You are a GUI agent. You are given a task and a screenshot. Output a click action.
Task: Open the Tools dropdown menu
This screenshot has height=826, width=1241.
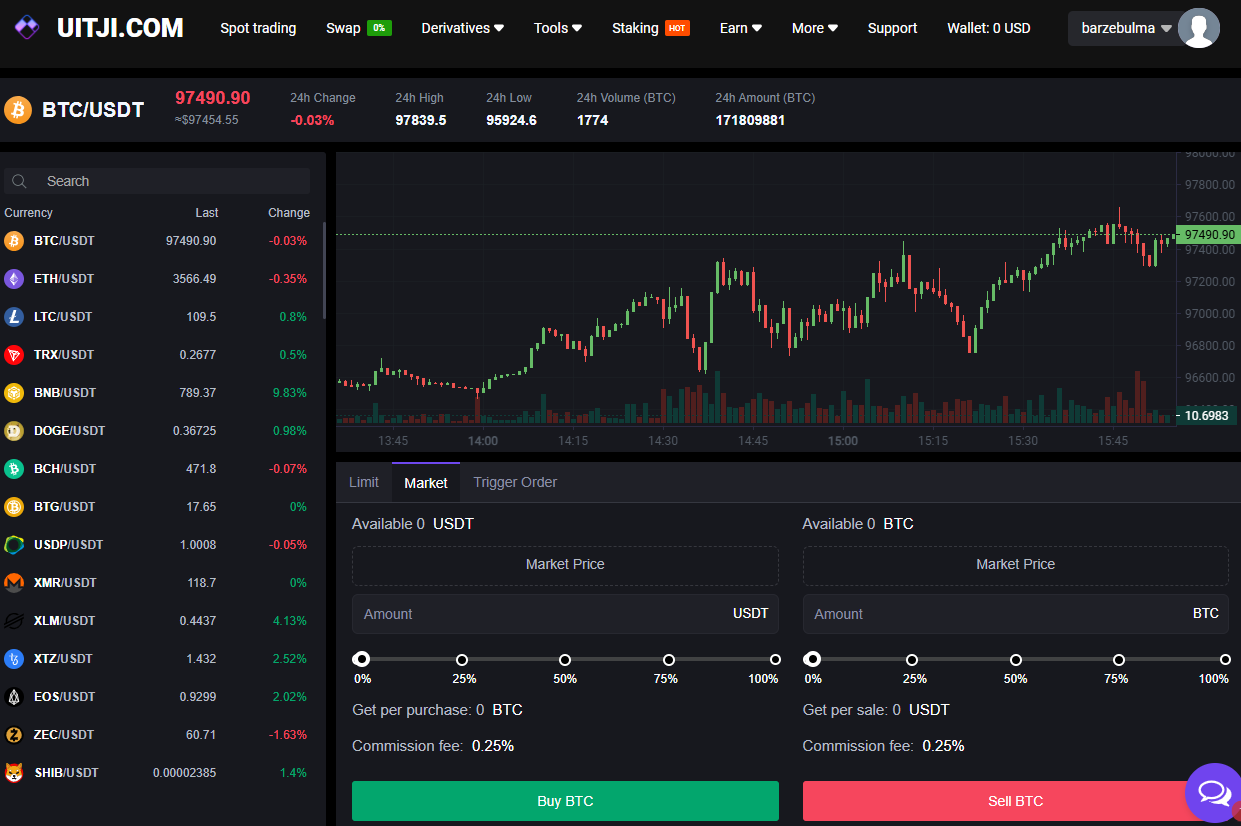558,28
